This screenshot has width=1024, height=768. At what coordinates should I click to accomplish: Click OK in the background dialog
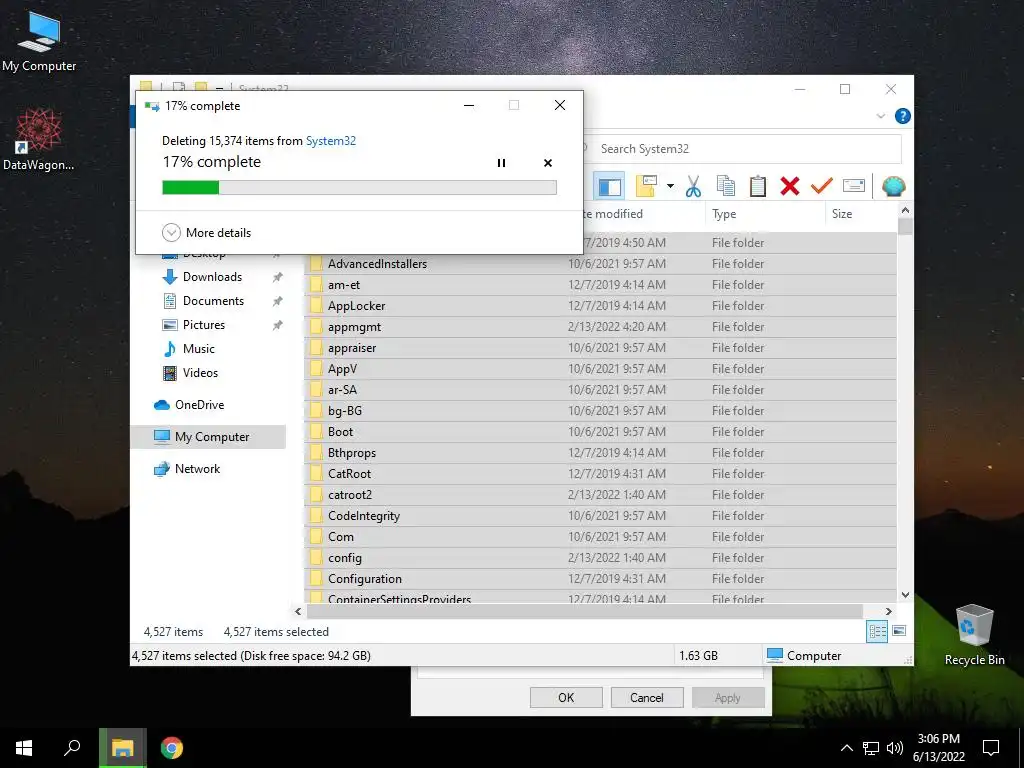coord(566,697)
